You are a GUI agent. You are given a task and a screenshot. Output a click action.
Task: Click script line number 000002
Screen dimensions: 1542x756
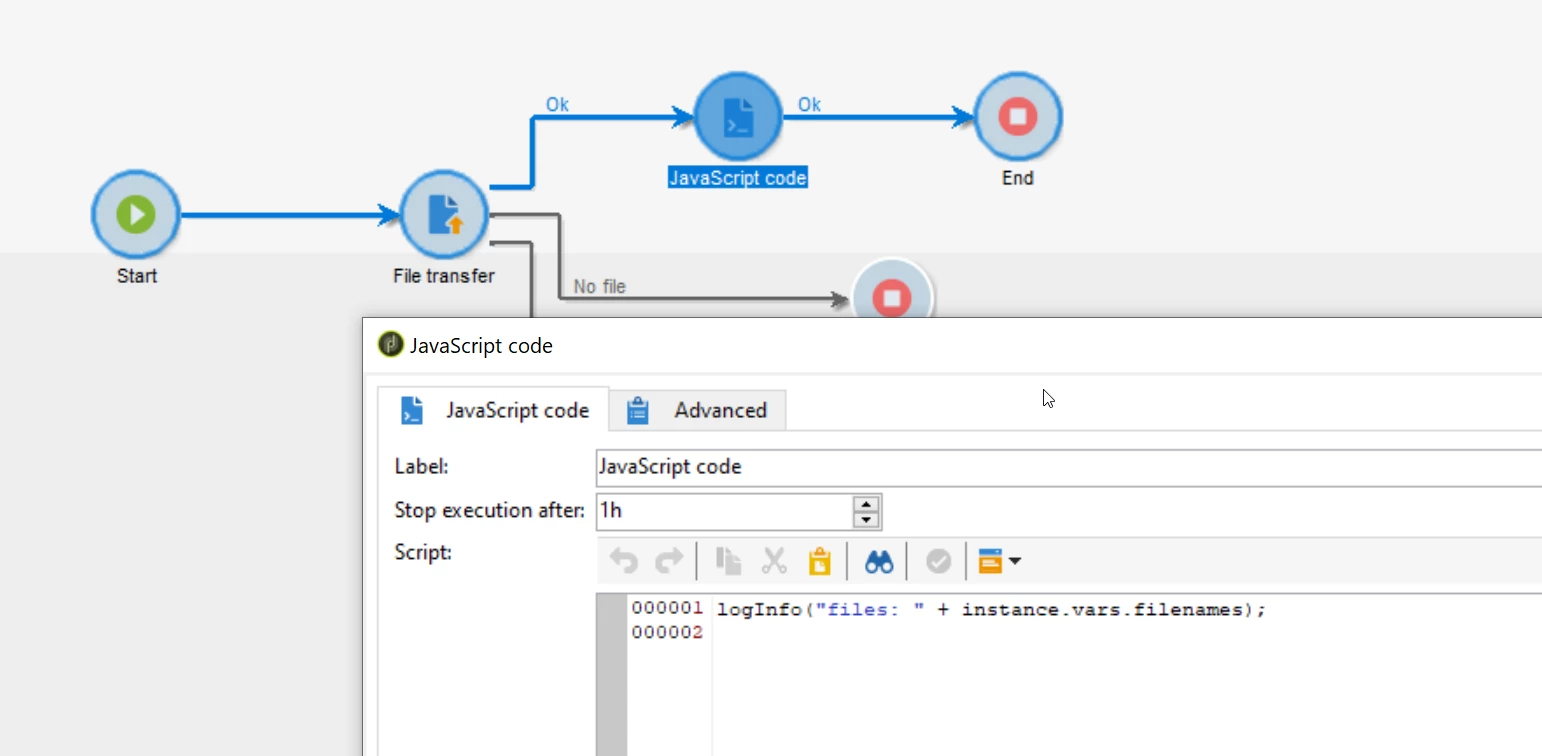(x=667, y=632)
